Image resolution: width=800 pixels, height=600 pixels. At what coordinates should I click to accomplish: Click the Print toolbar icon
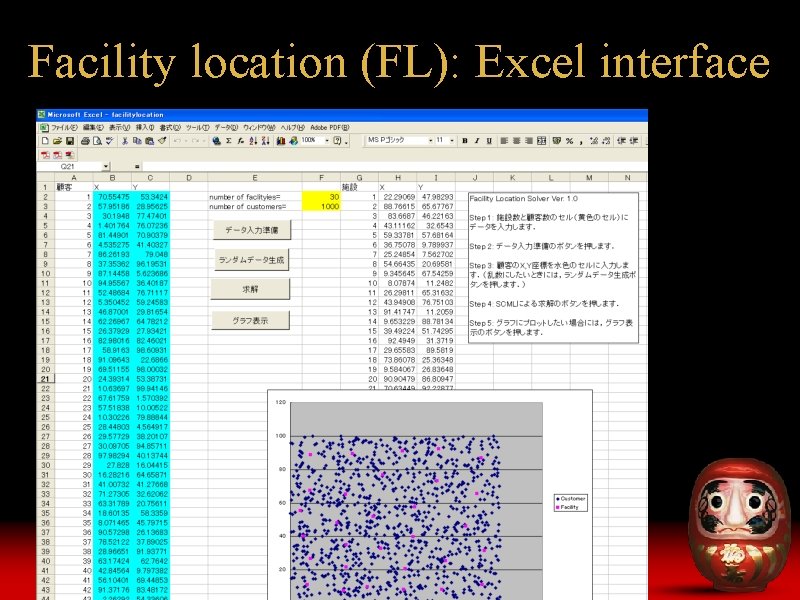click(x=85, y=144)
